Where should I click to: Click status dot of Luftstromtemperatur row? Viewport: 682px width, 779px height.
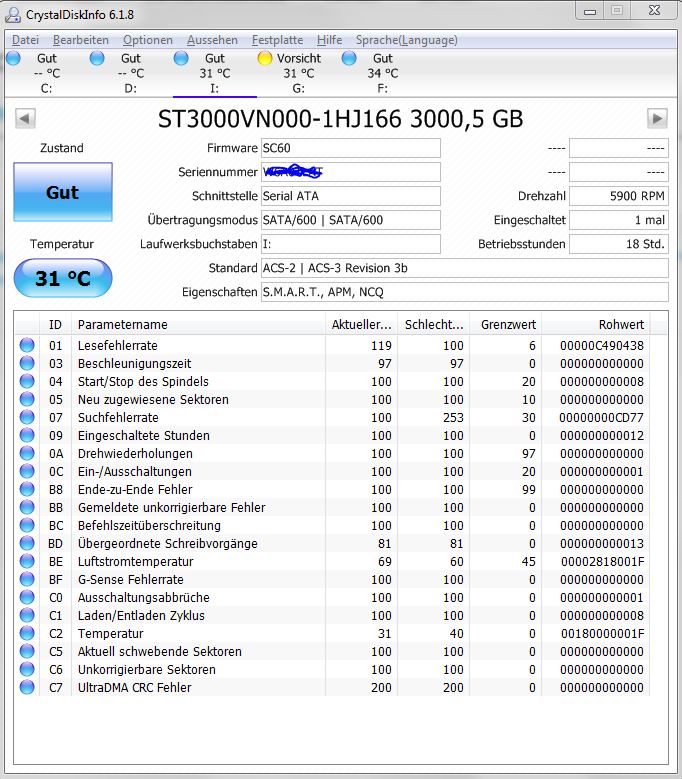27,561
